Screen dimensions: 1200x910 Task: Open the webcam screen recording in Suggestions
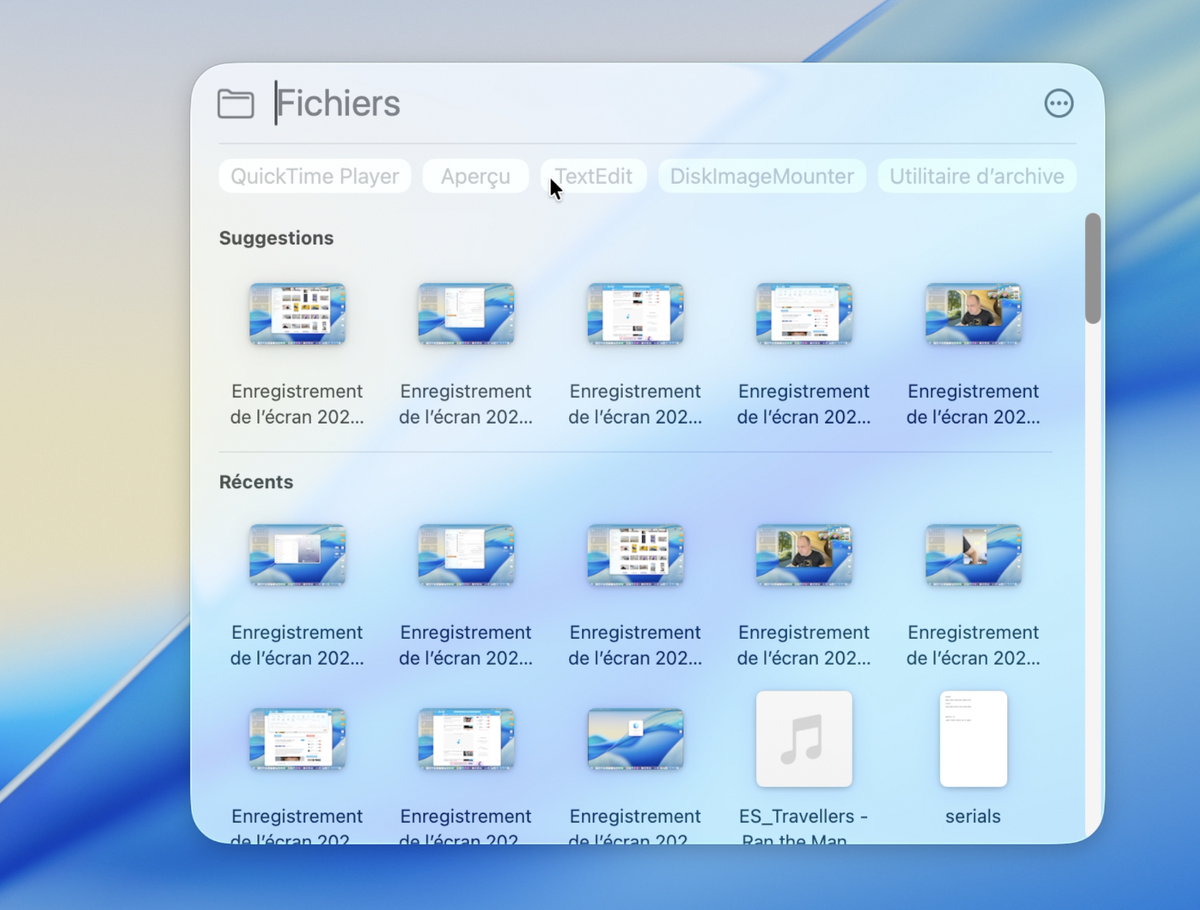coord(973,314)
